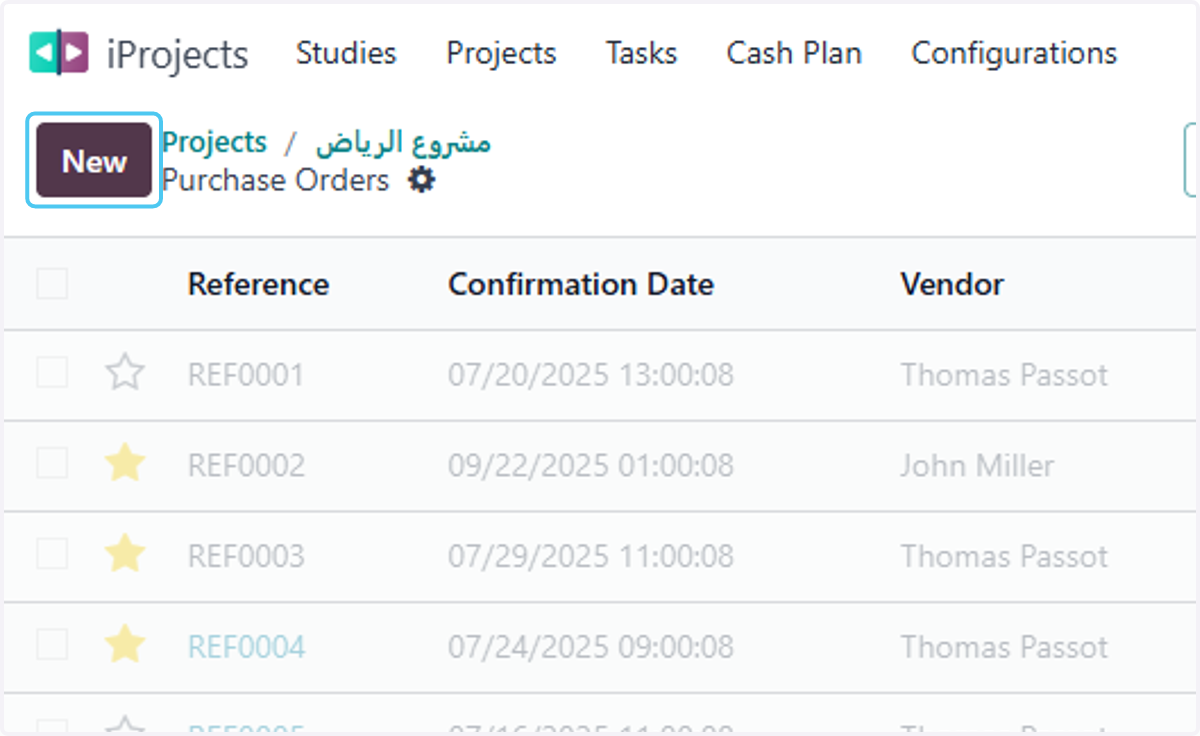Viewport: 1200px width, 736px height.
Task: Select the REF0002 row checkbox
Action: pyautogui.click(x=52, y=463)
